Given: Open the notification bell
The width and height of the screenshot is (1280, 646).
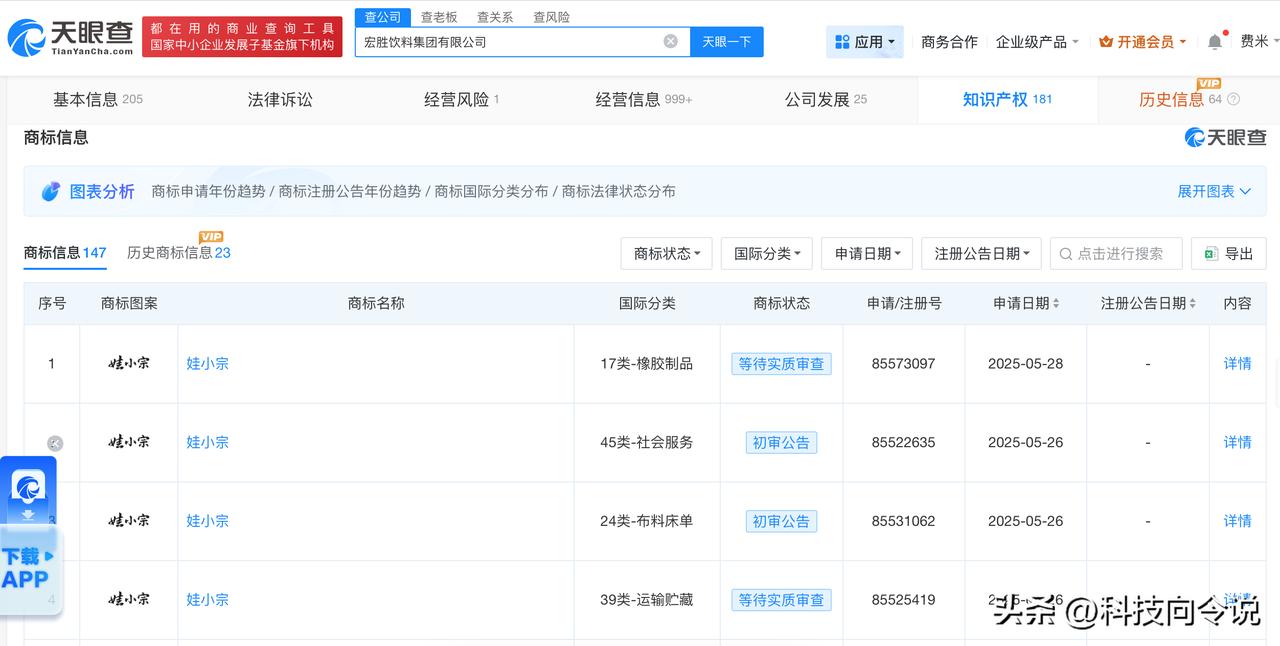Looking at the screenshot, I should 1215,42.
